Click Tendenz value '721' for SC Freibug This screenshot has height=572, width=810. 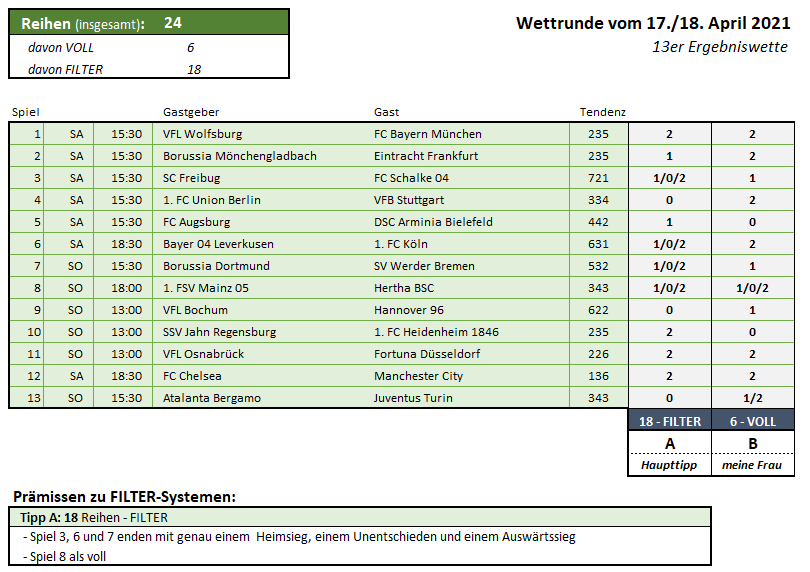pos(598,178)
